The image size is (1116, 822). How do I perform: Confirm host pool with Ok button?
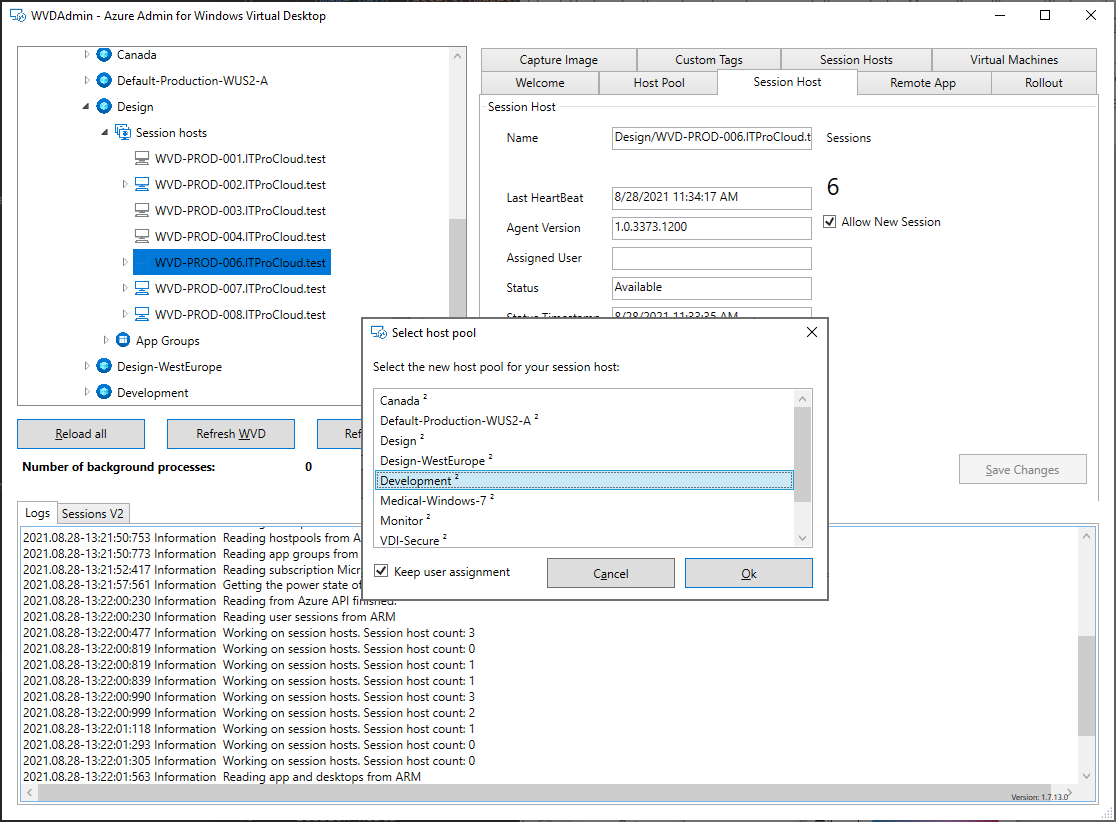tap(749, 573)
